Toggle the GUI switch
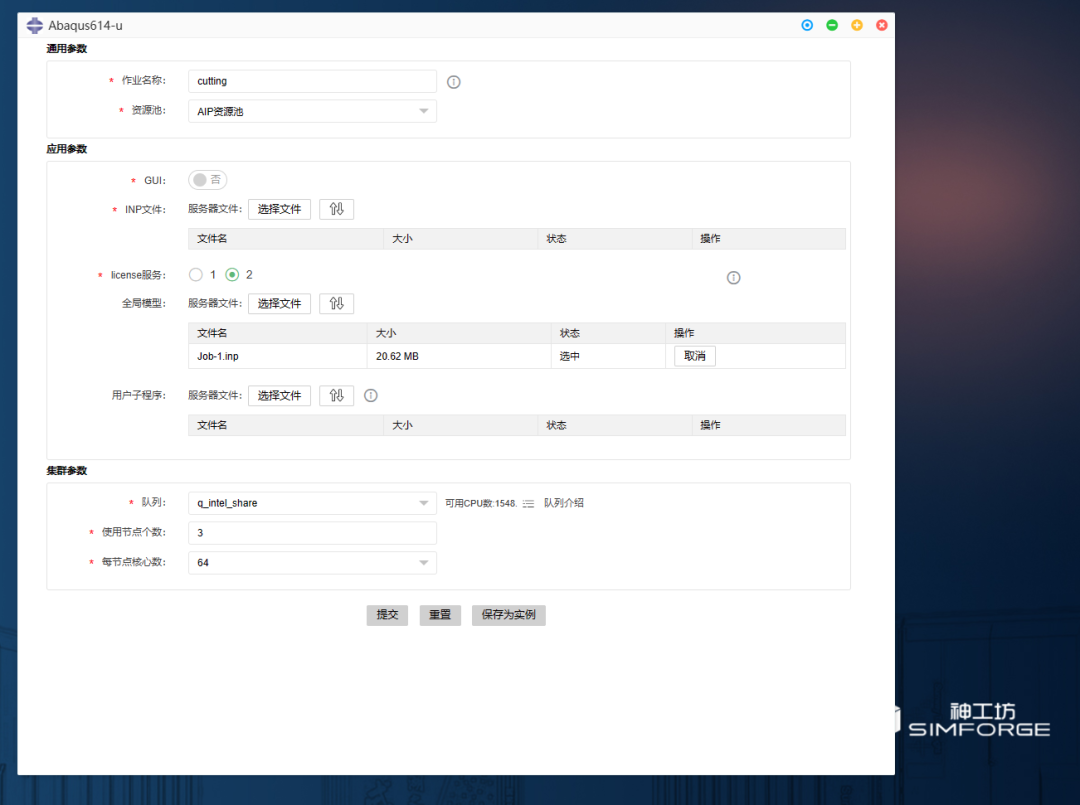 coord(207,180)
